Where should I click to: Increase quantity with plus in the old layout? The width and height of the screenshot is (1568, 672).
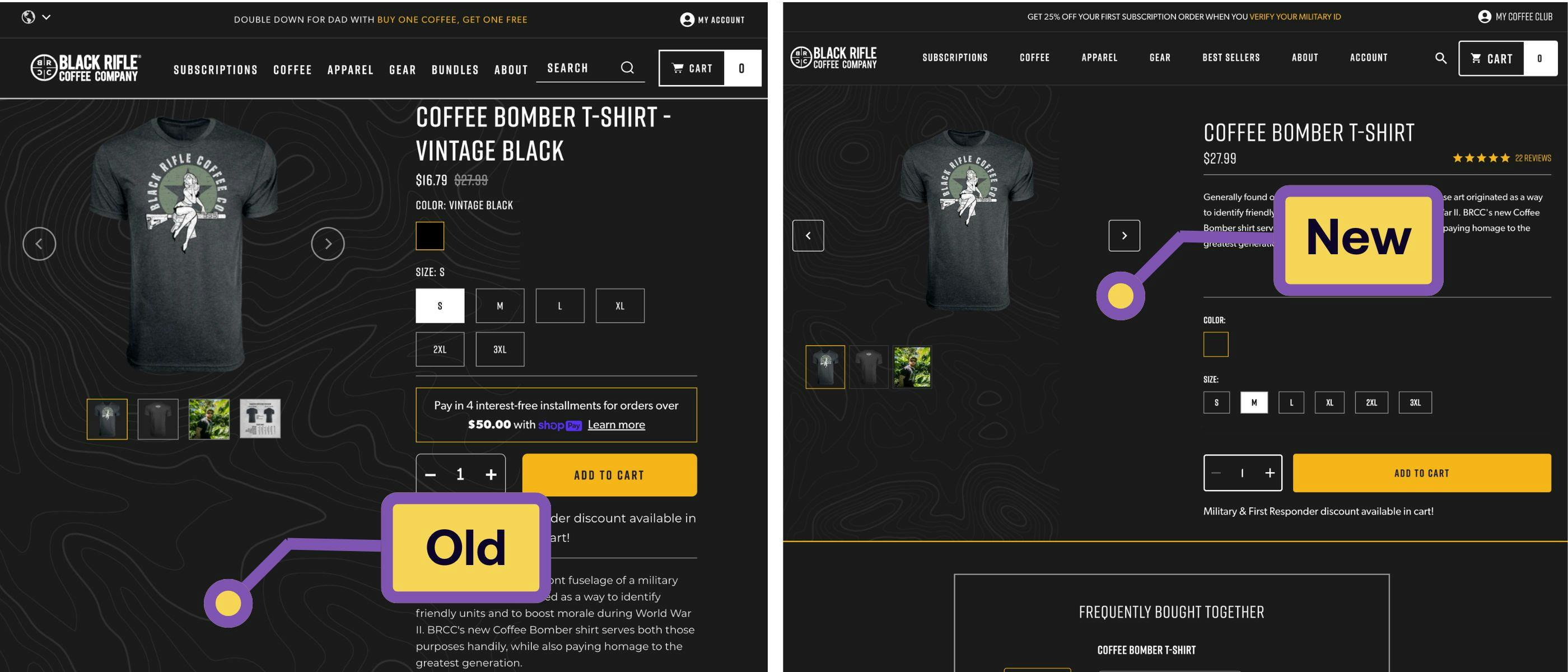click(x=491, y=475)
